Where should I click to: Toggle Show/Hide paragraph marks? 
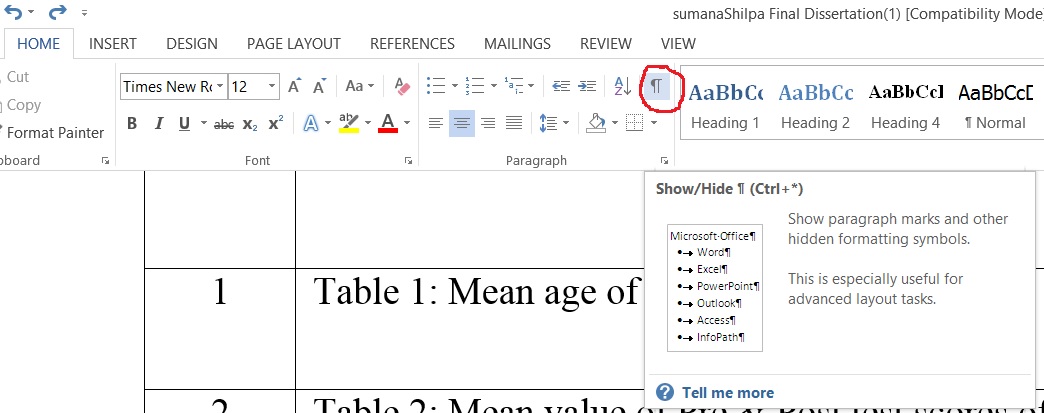(656, 86)
